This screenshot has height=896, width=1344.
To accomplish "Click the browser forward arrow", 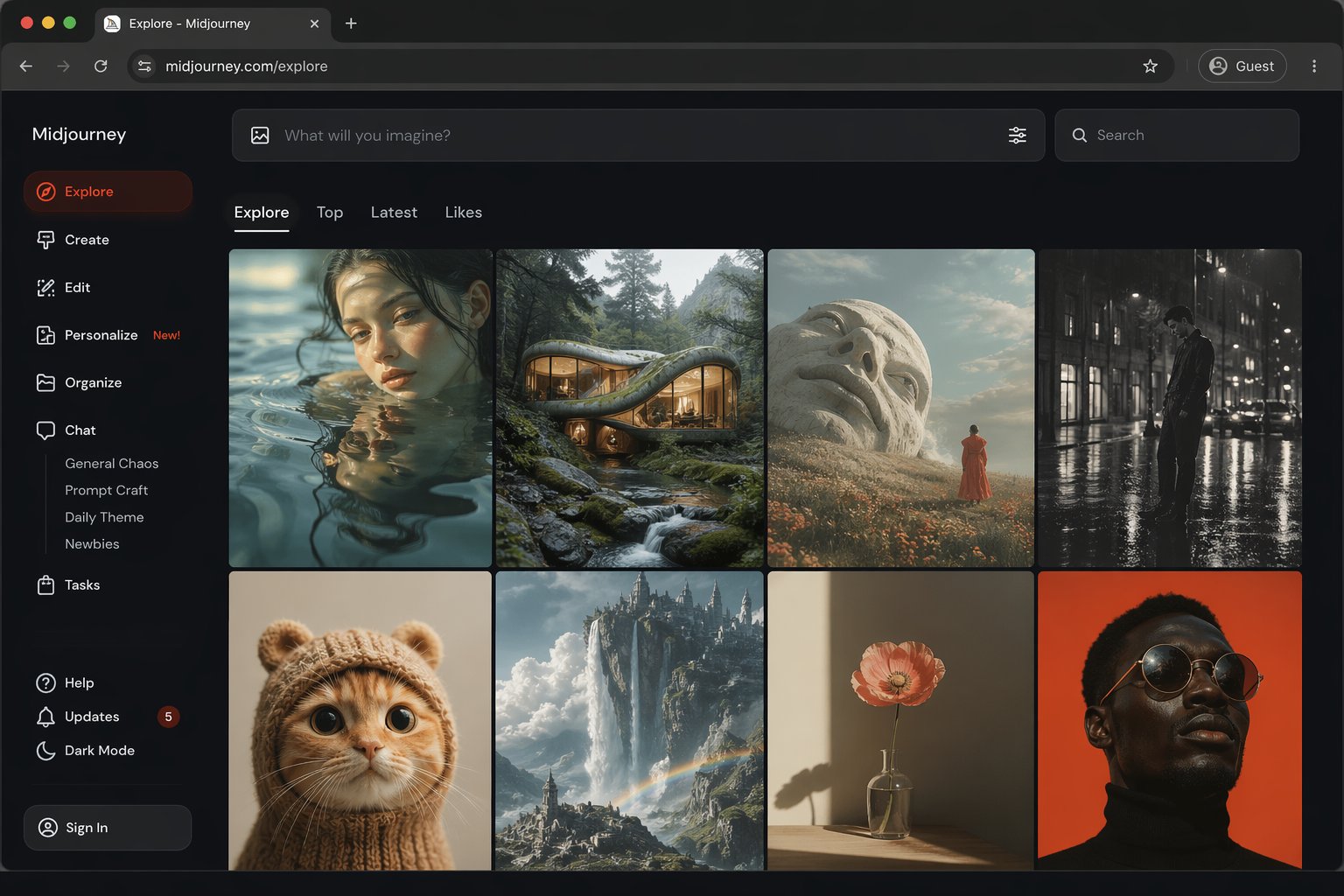I will click(63, 66).
